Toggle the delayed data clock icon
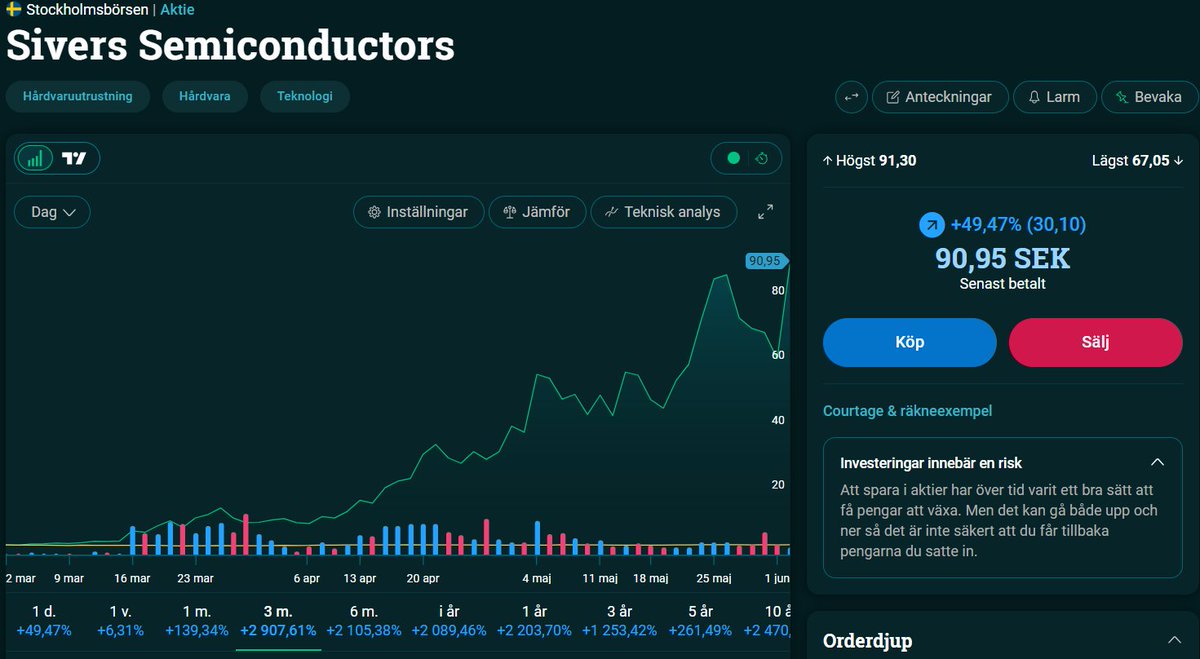Viewport: 1200px width, 659px height. click(x=762, y=158)
